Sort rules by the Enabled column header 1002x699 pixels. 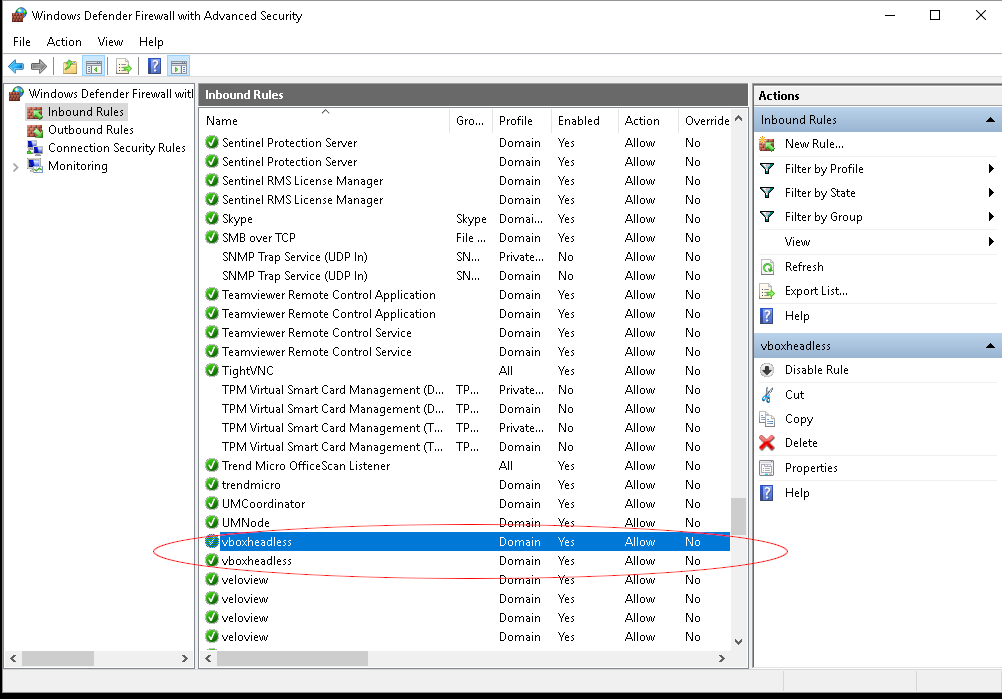coord(584,121)
